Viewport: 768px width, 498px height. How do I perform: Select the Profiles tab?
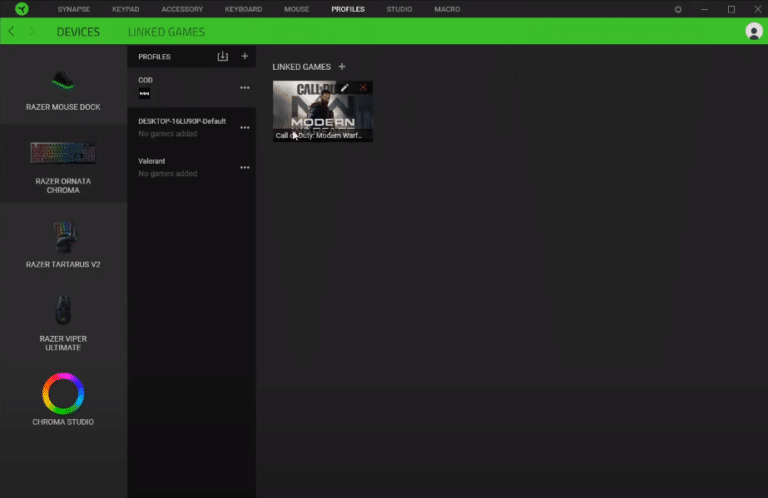click(x=348, y=9)
